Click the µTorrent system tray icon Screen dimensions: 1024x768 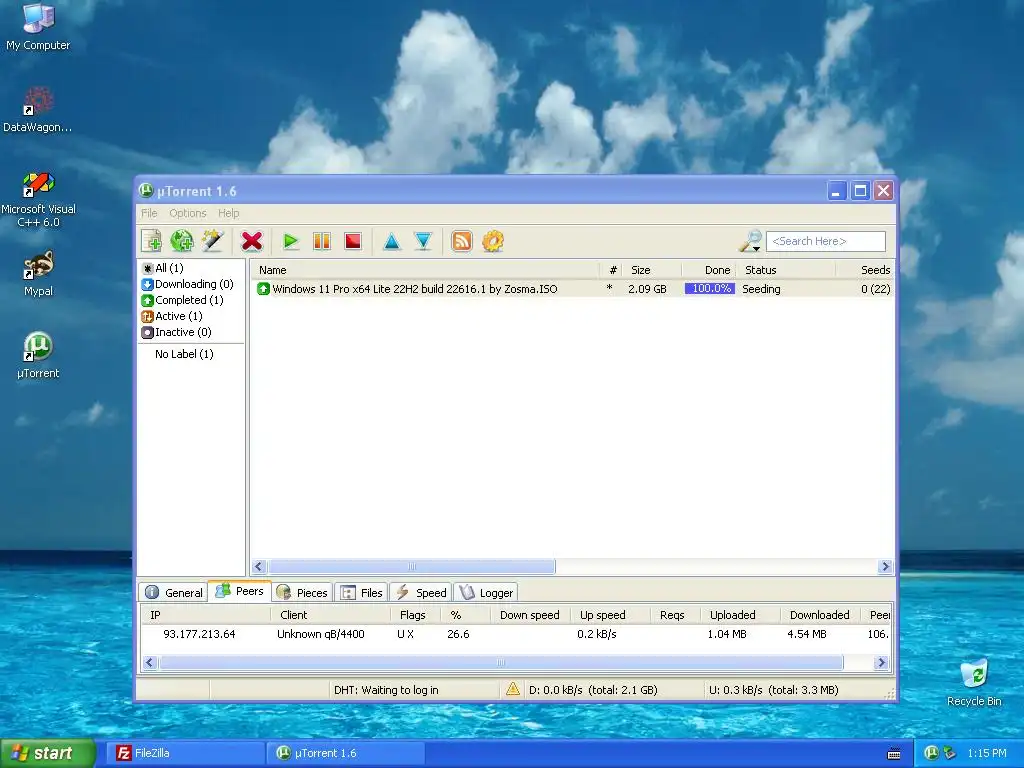click(x=931, y=753)
